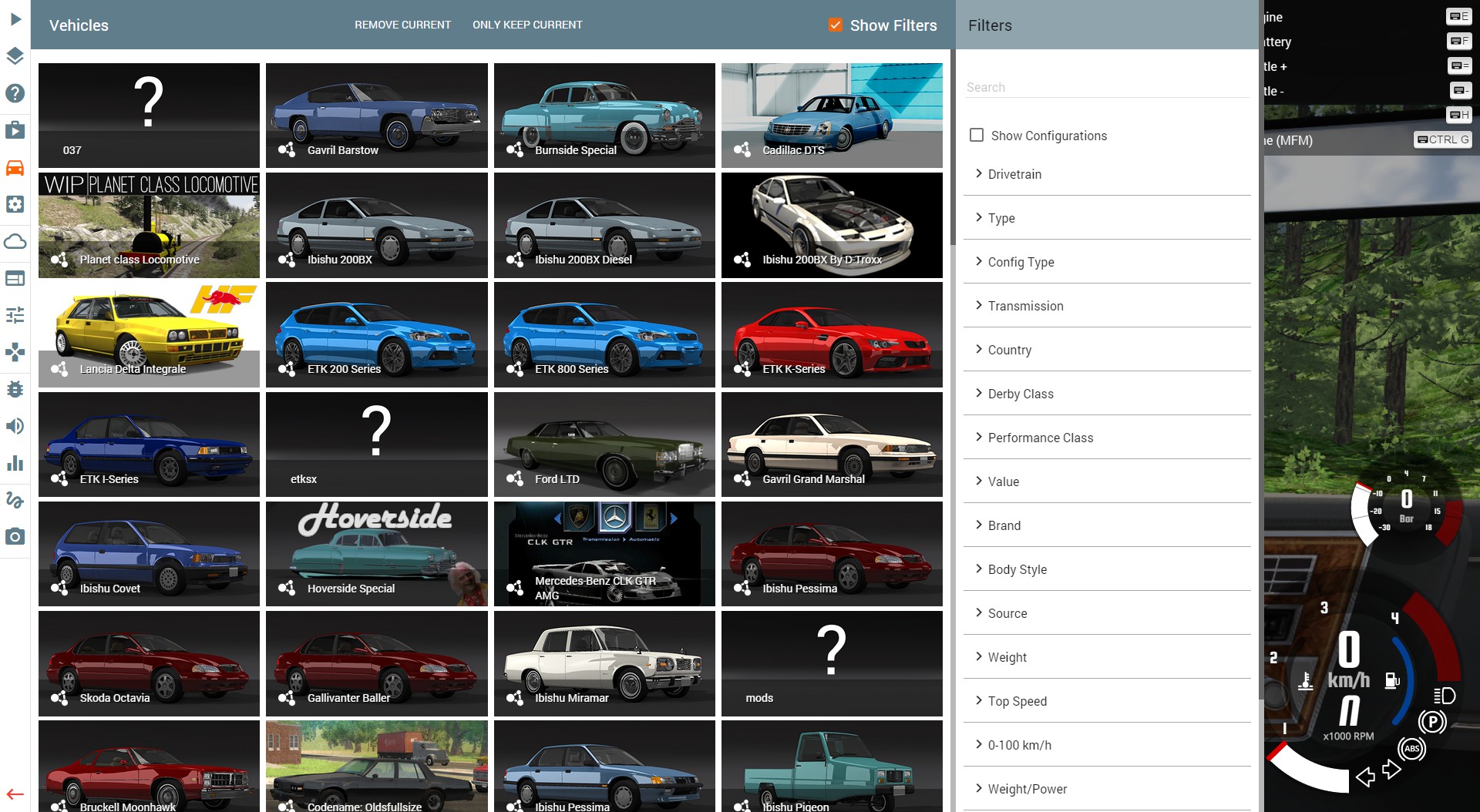1480x812 pixels.
Task: Open the vehicle config gear icon
Action: click(15, 204)
